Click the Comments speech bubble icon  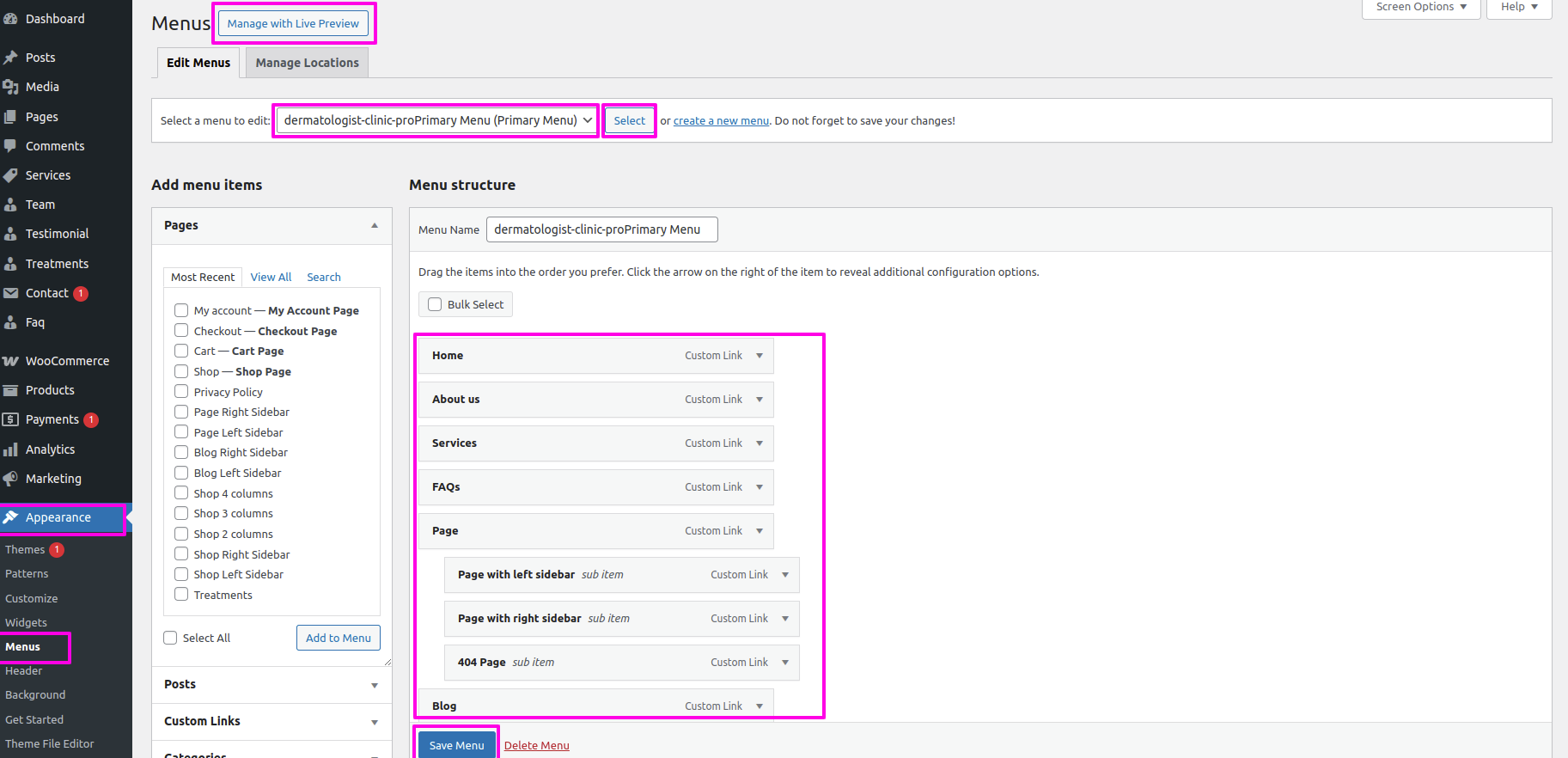[10, 146]
